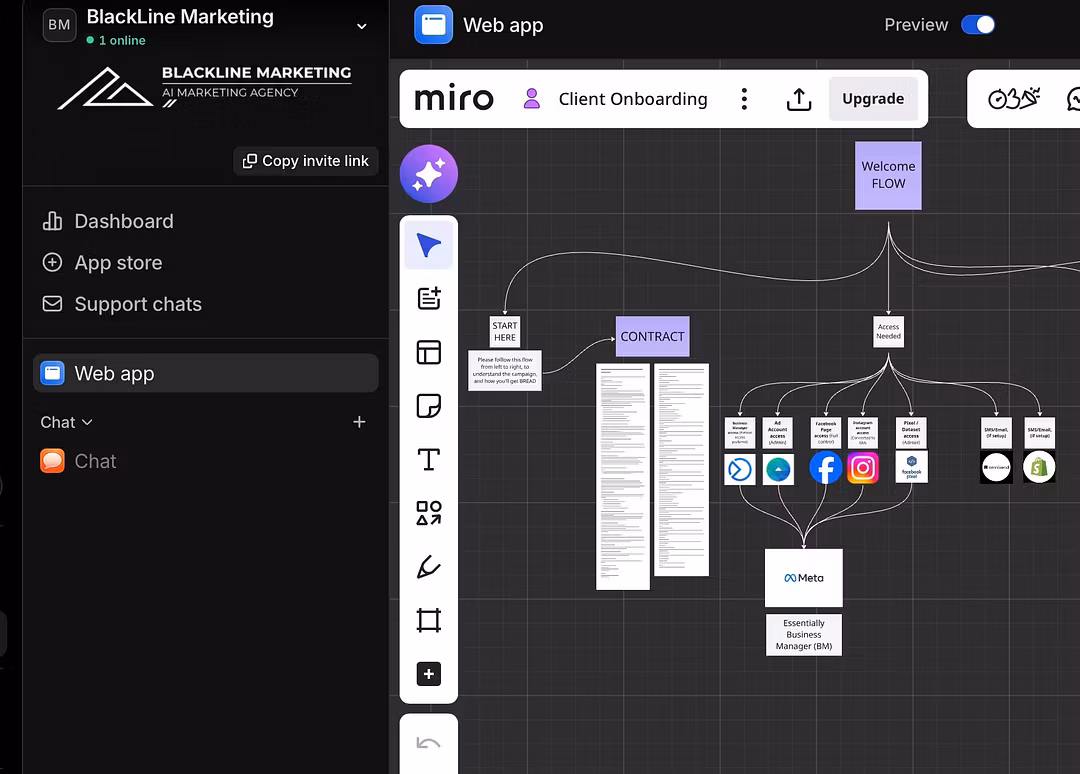Select the Welcome FLOW purple note
Image resolution: width=1080 pixels, height=774 pixels.
click(x=888, y=176)
